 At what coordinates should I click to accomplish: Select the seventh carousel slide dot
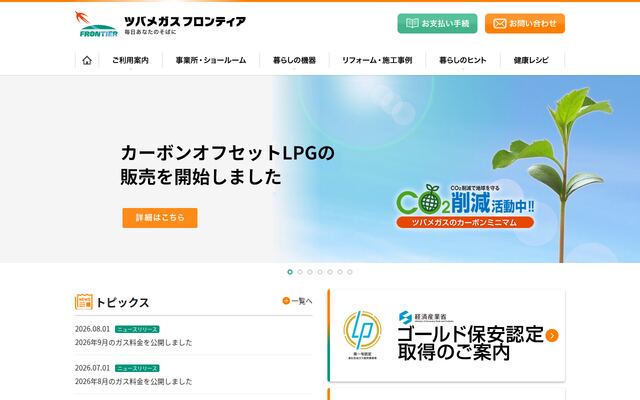pos(350,272)
